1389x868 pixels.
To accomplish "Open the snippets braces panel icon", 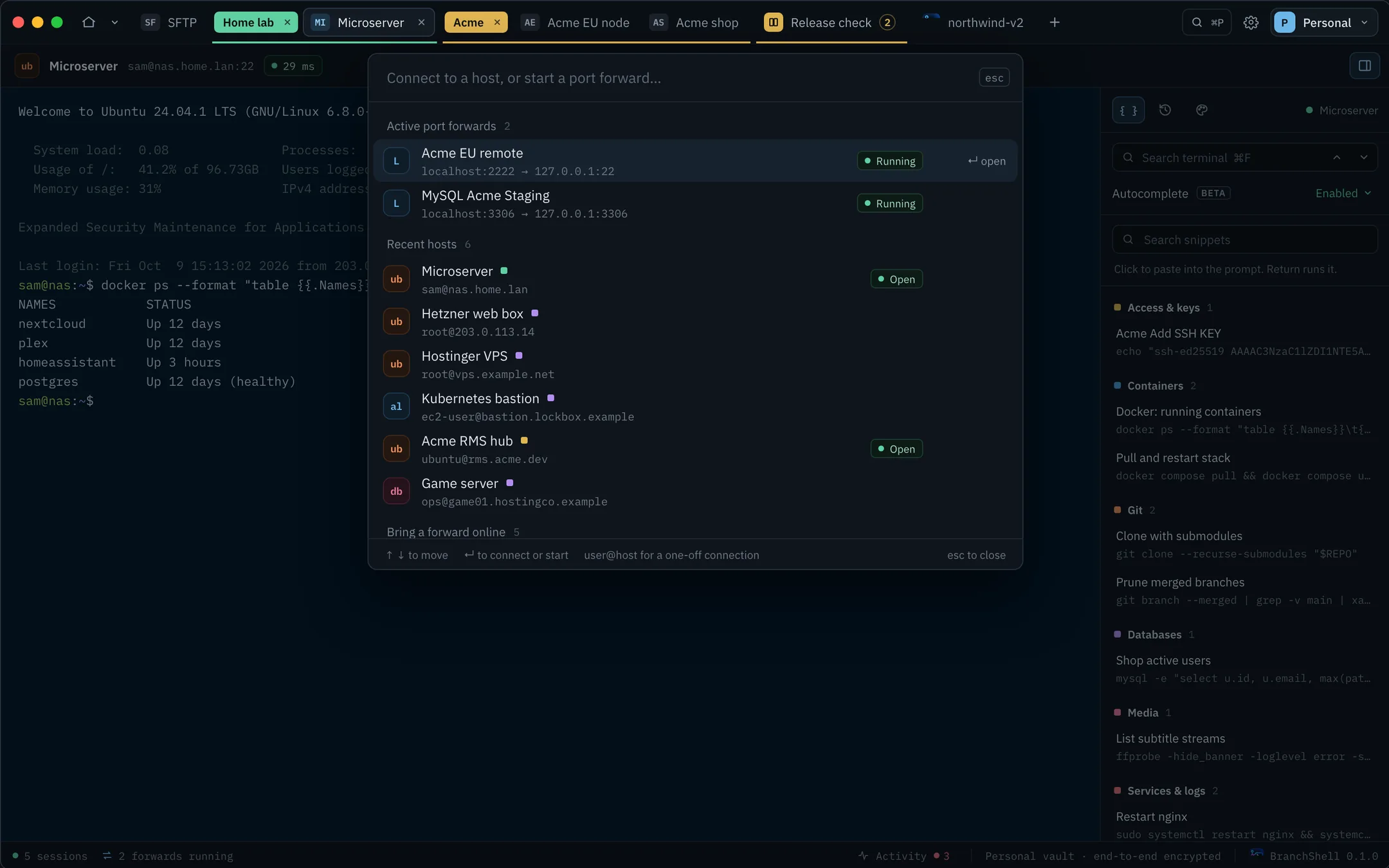I will click(x=1129, y=110).
